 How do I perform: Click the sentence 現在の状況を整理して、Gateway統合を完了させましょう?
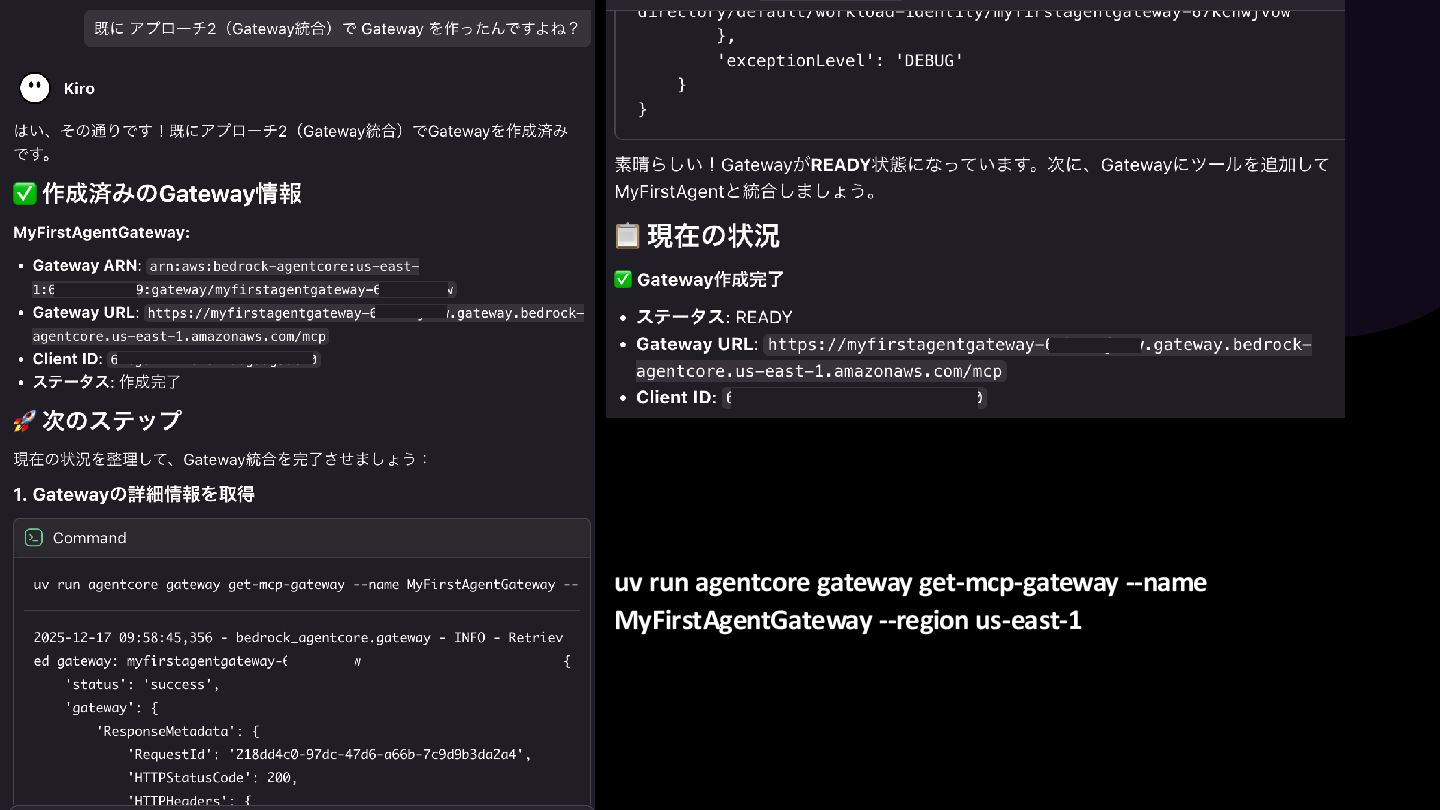[221, 459]
